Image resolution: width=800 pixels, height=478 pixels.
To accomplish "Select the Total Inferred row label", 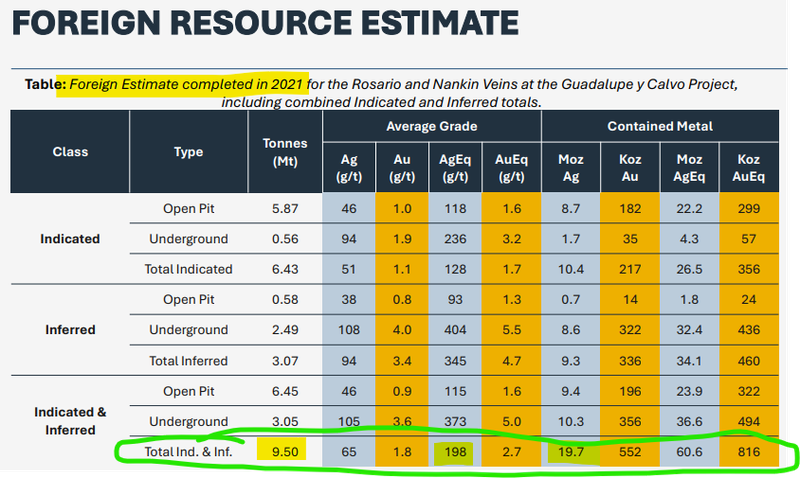I will (x=188, y=359).
